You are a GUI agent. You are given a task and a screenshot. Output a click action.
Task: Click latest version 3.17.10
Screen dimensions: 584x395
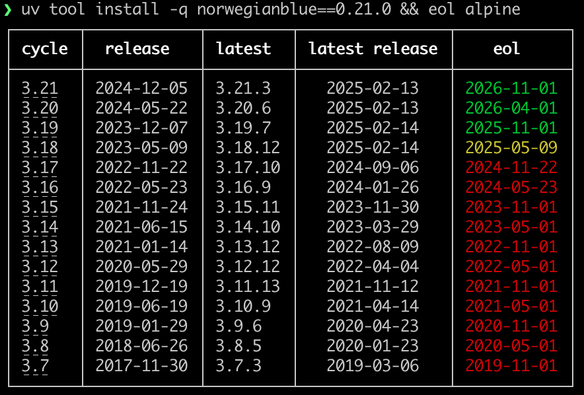[x=248, y=168]
